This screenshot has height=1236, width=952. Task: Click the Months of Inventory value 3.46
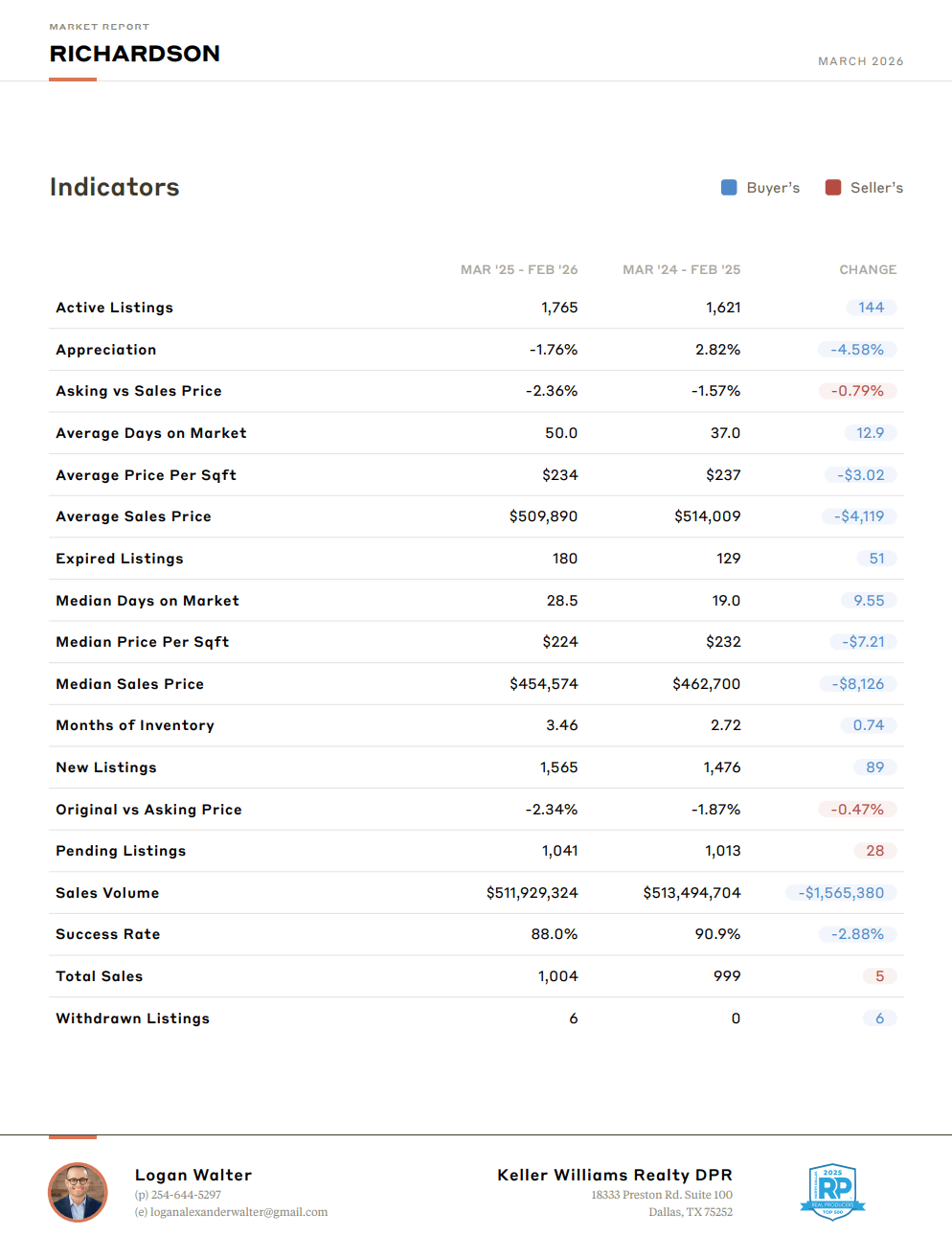tap(561, 725)
